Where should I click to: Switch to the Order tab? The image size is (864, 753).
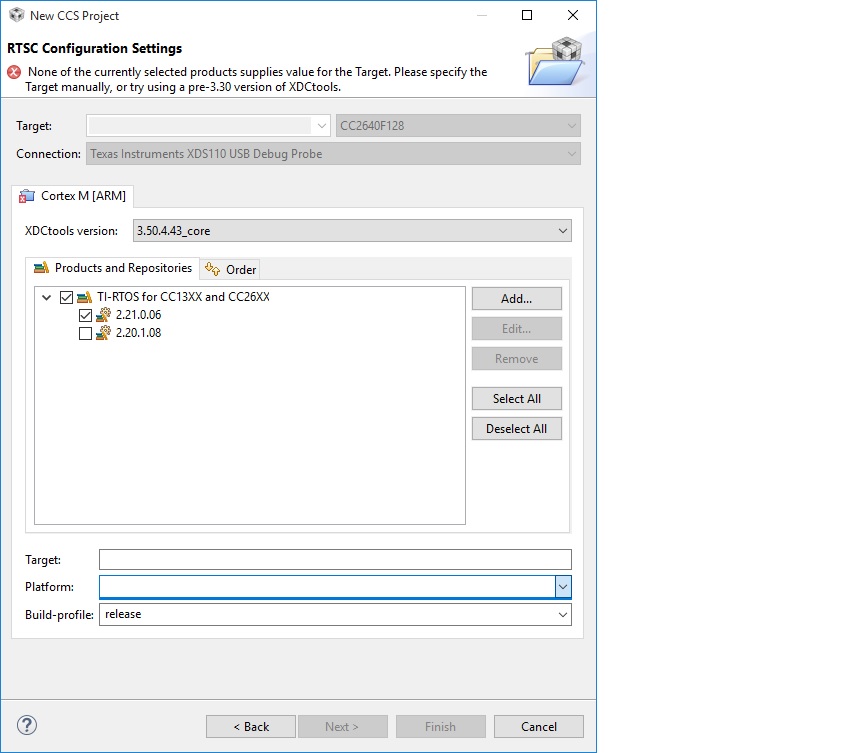coord(230,269)
